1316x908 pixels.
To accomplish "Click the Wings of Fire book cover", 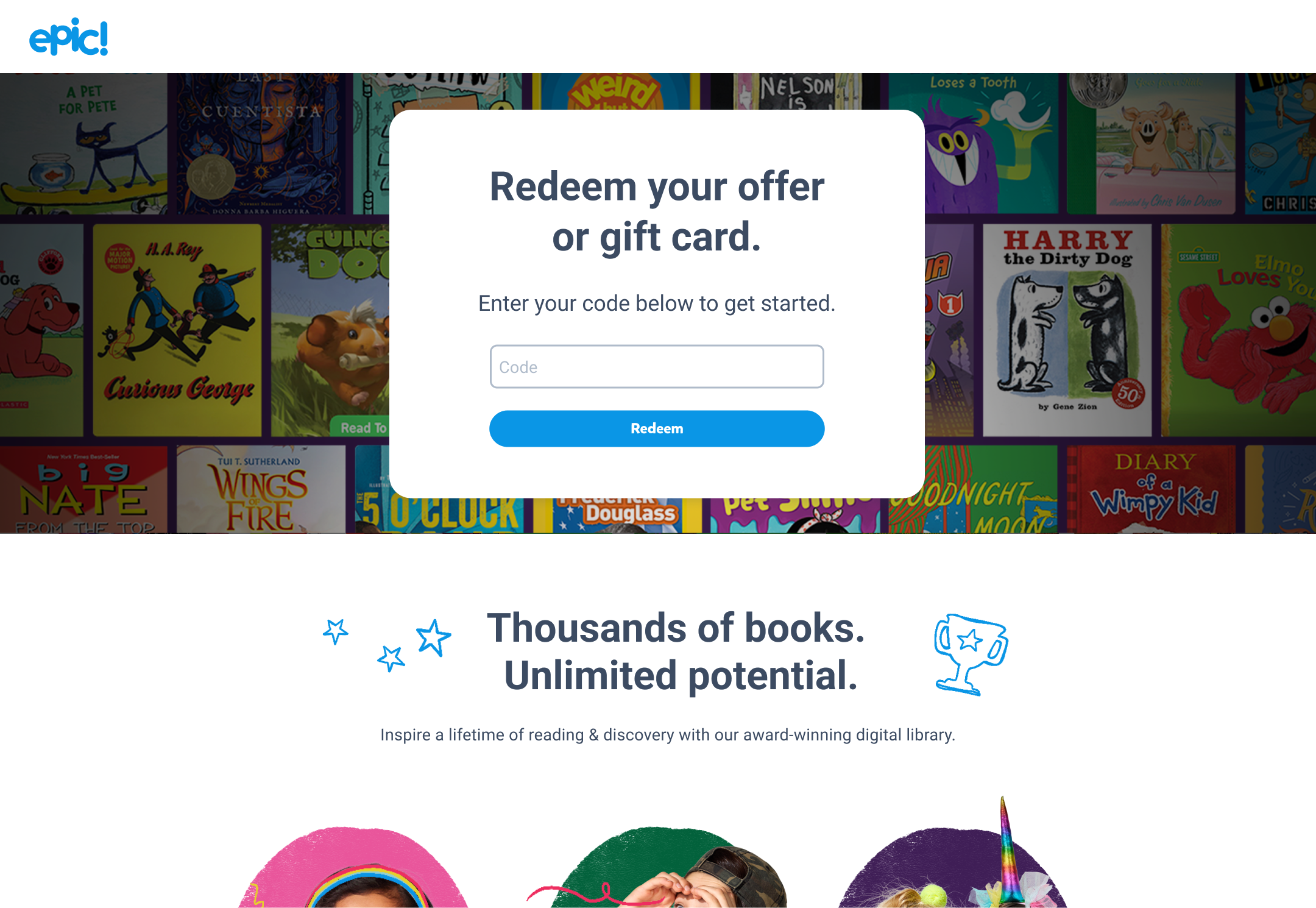I will click(x=261, y=489).
